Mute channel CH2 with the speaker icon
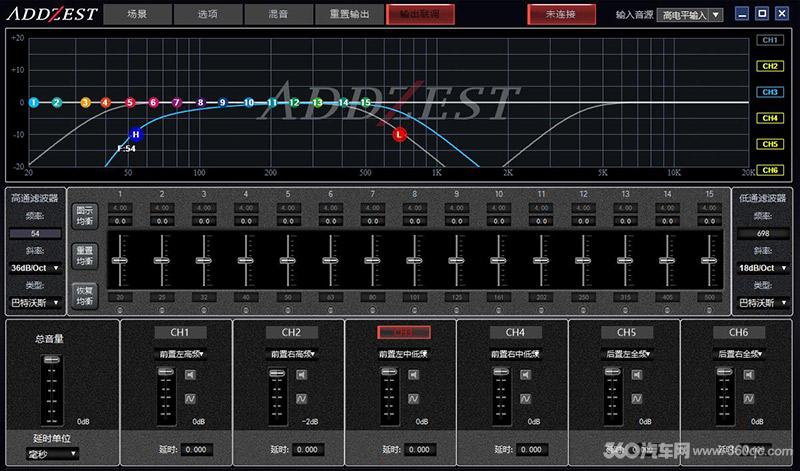This screenshot has height=471, width=800. [x=302, y=375]
